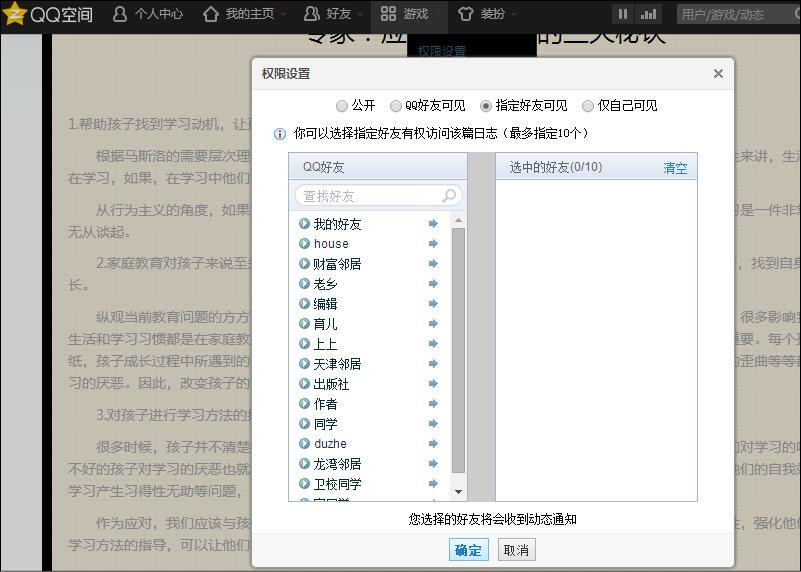
Task: Click the friend list scroll-down arrow
Action: click(x=458, y=491)
